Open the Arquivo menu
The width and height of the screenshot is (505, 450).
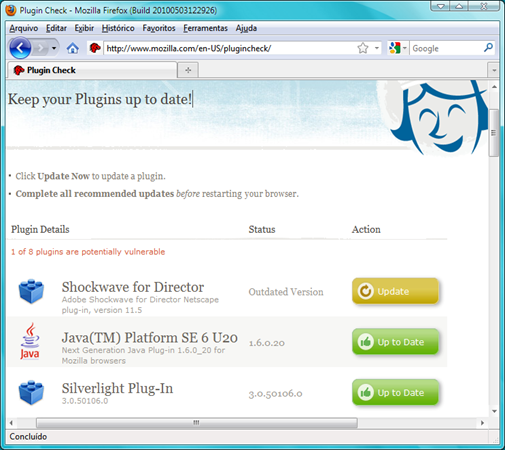[x=24, y=28]
